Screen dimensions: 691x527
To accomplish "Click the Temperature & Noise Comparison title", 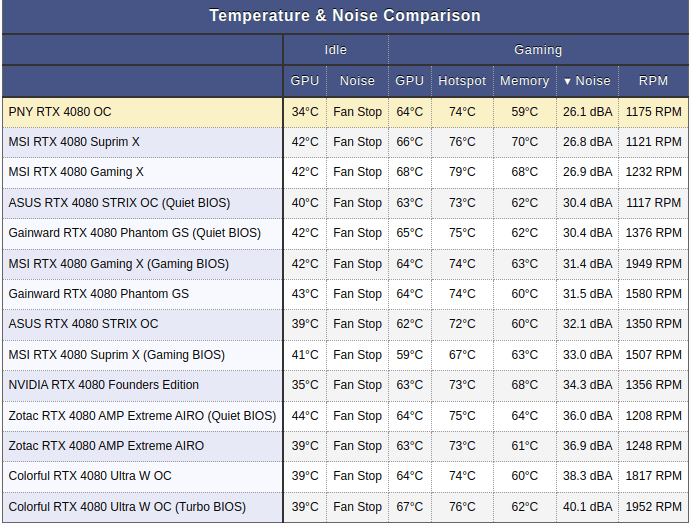I will (x=345, y=16).
